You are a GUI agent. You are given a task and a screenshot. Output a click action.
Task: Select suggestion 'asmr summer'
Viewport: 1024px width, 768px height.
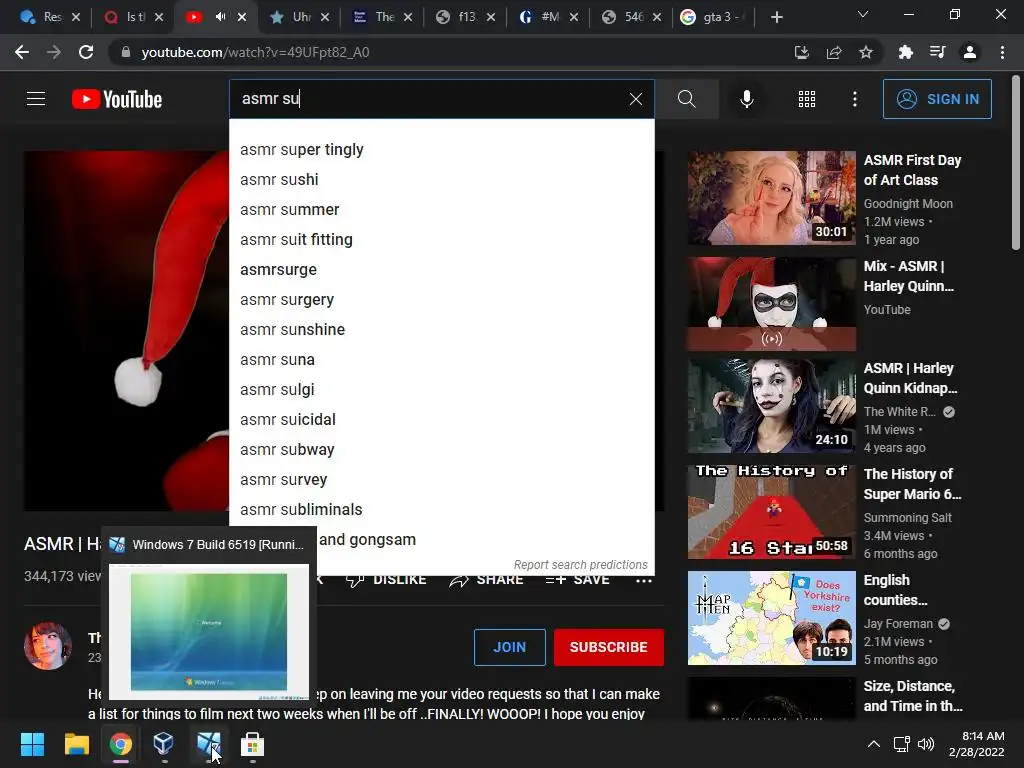point(441,210)
